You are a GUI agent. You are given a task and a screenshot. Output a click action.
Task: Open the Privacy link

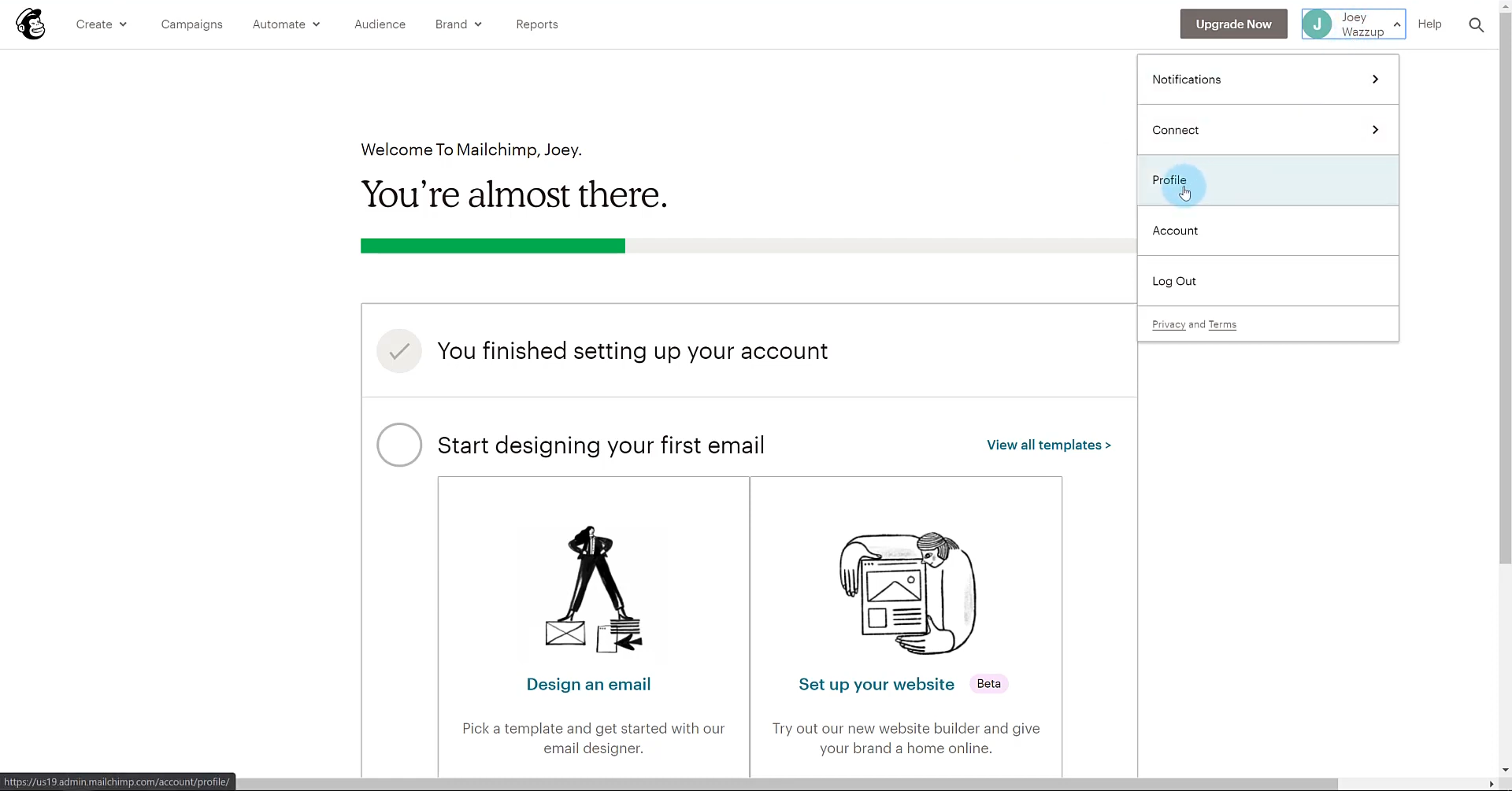point(1169,325)
